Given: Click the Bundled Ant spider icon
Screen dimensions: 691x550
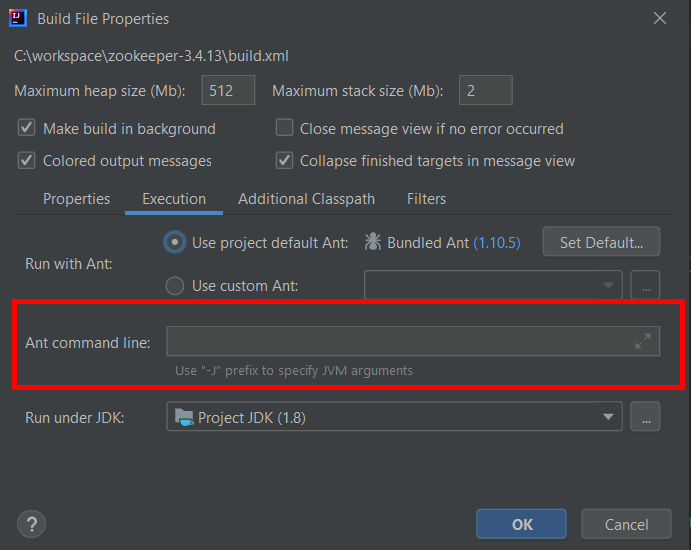Looking at the screenshot, I should (373, 242).
